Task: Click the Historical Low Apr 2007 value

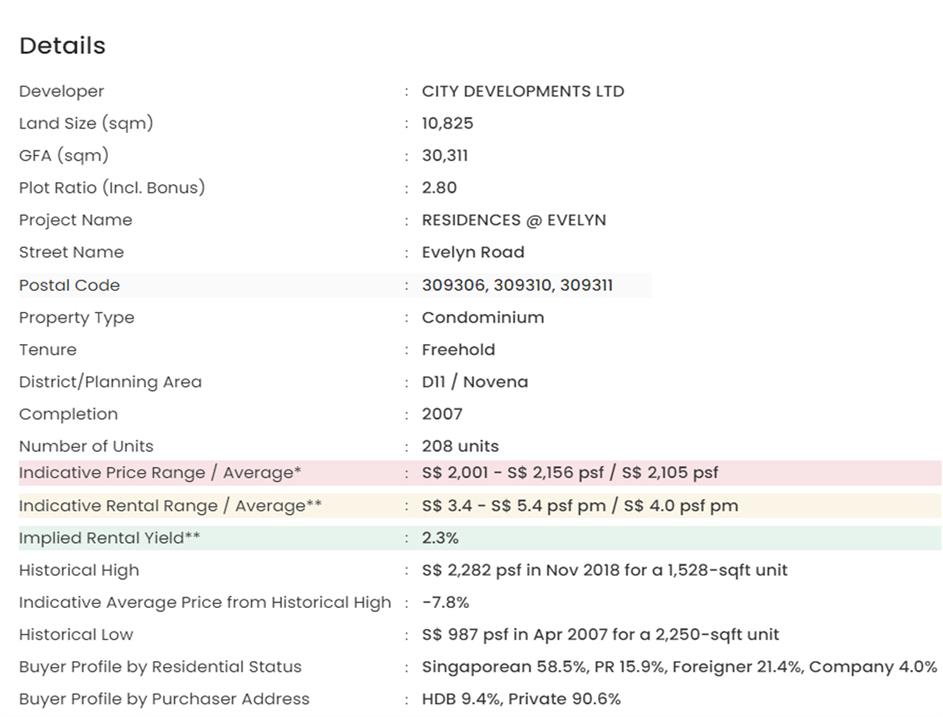Action: pos(600,634)
